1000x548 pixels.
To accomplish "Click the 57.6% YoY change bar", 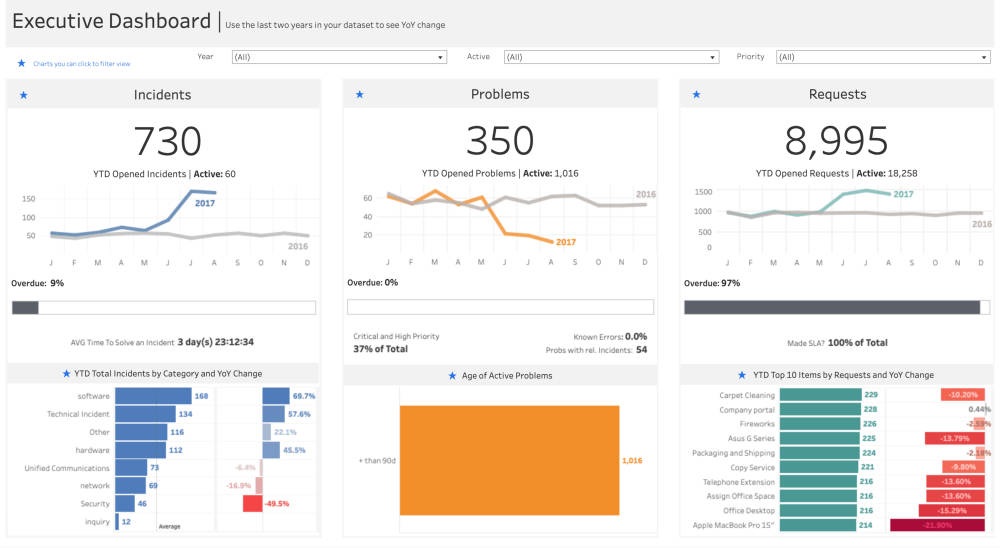I will pyautogui.click(x=274, y=414).
